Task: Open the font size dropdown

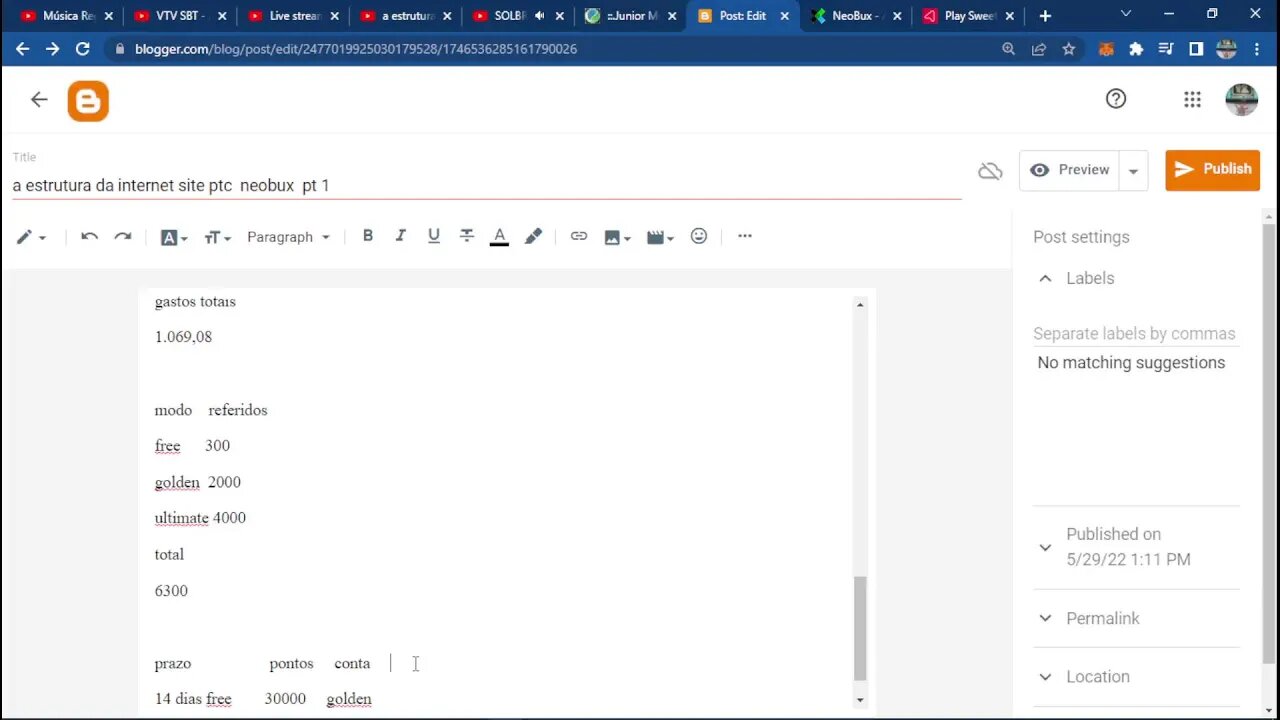Action: (x=217, y=237)
